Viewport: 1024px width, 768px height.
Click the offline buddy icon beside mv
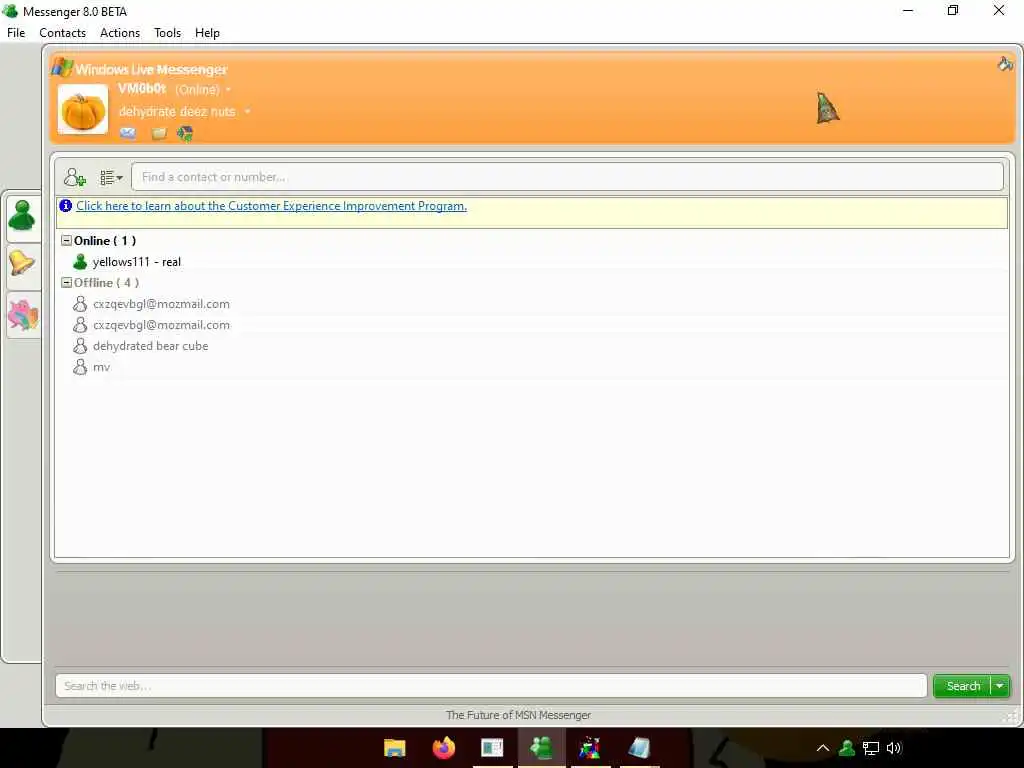(x=80, y=366)
